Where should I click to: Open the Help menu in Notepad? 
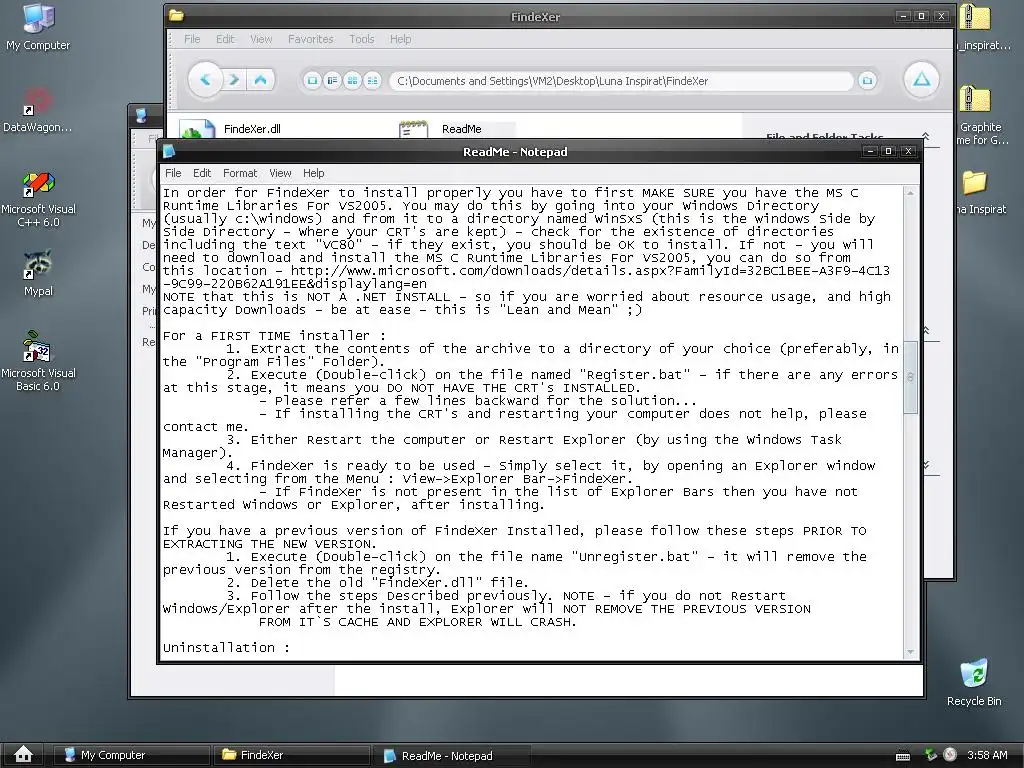click(x=313, y=173)
